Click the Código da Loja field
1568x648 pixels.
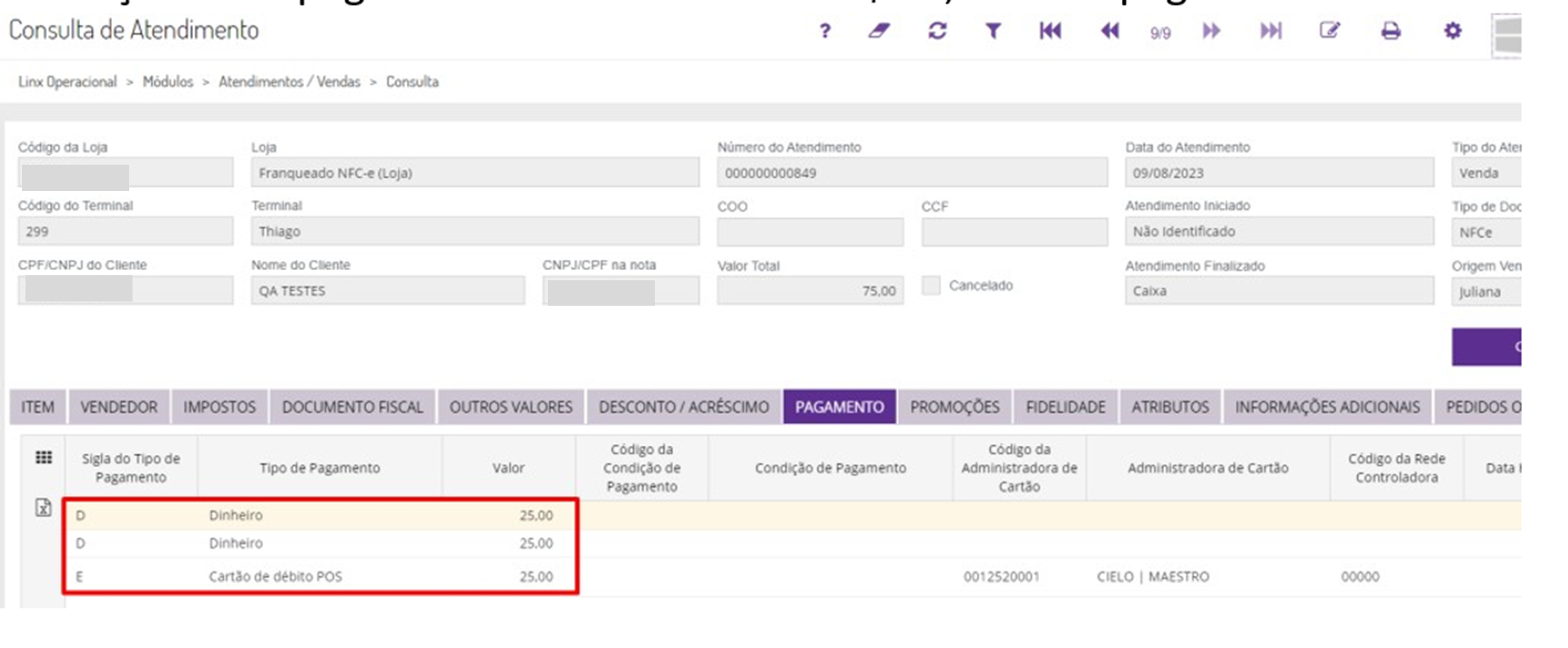coord(126,172)
